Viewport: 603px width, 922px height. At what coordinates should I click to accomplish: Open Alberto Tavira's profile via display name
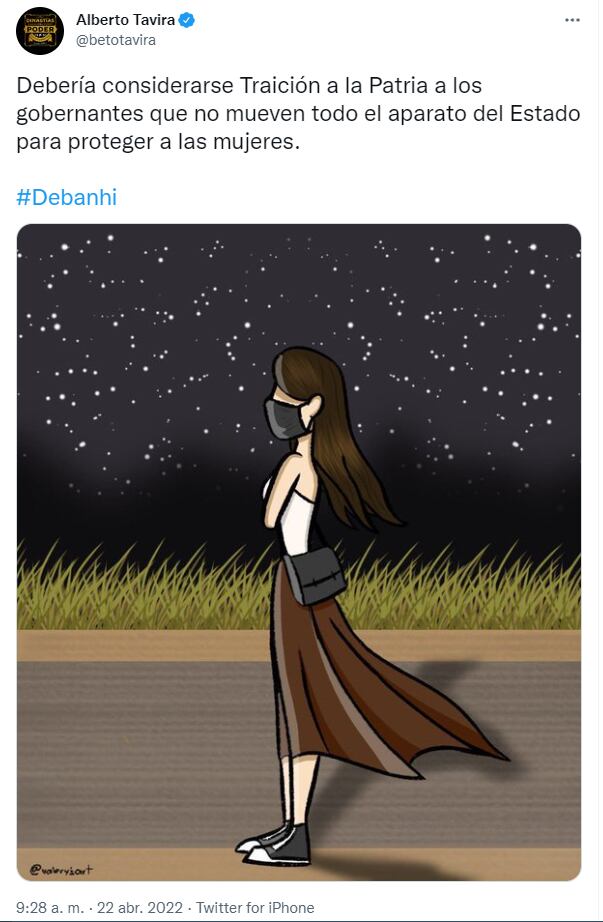point(125,20)
